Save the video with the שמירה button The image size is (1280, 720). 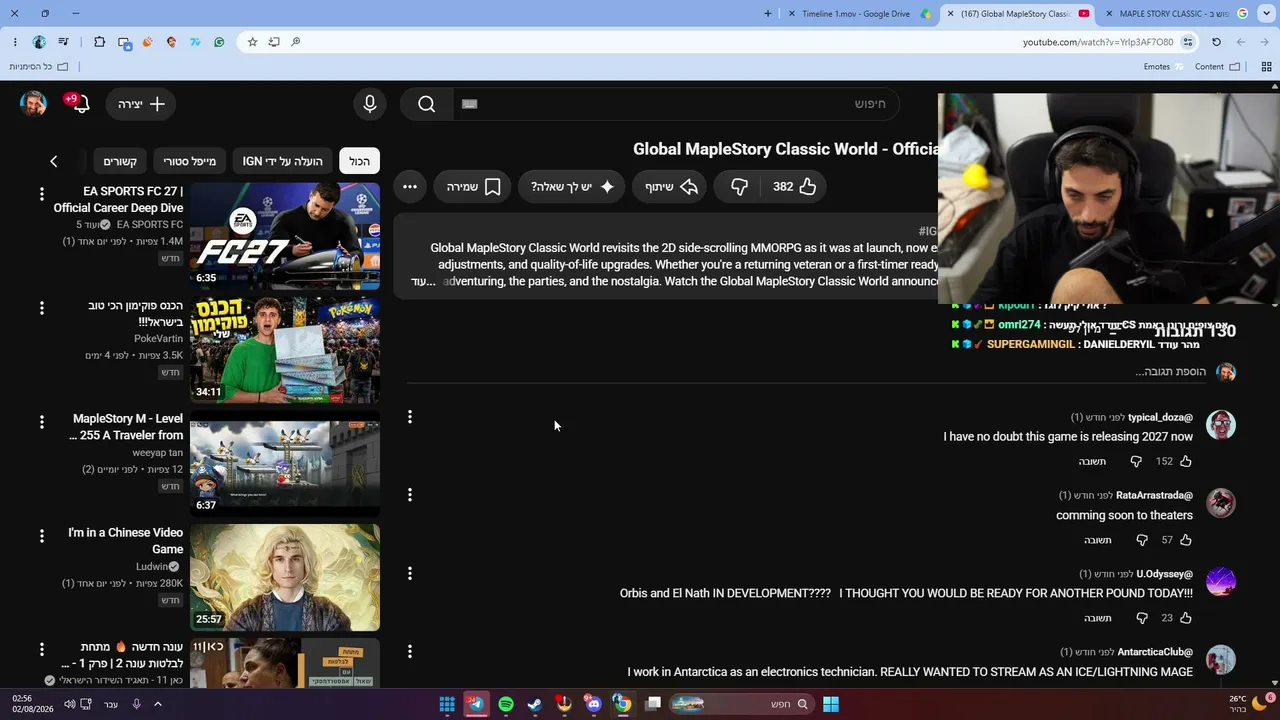point(474,187)
